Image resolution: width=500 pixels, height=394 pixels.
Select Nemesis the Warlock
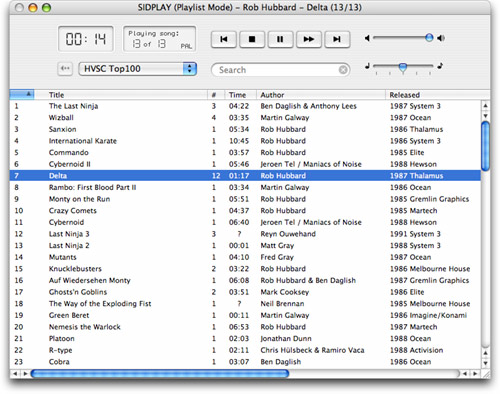245,327
